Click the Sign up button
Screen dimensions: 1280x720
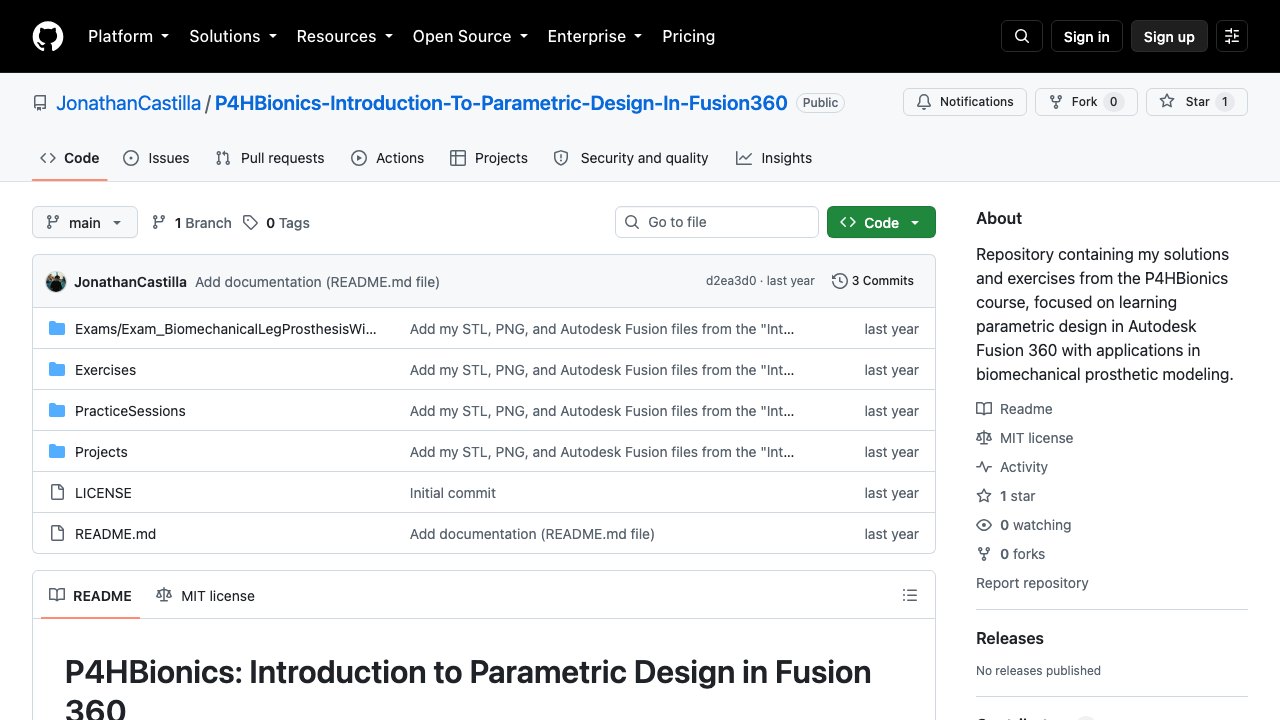(1169, 36)
